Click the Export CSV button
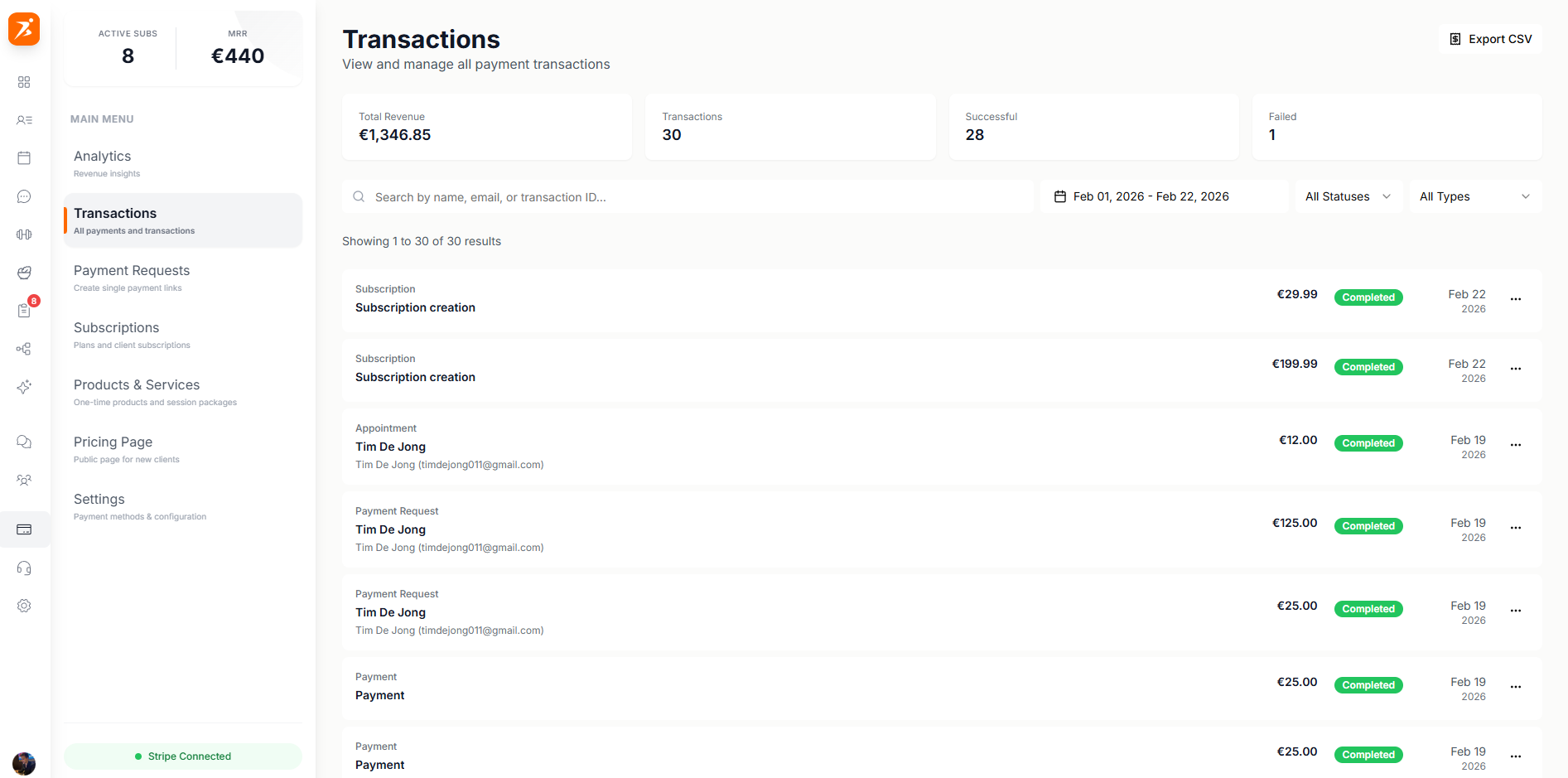 point(1490,38)
